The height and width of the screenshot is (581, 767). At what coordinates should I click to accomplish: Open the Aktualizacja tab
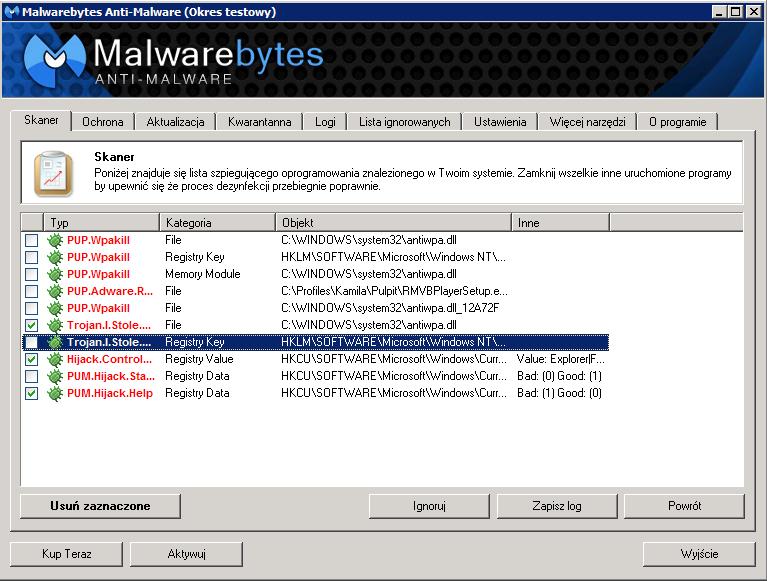[x=175, y=122]
